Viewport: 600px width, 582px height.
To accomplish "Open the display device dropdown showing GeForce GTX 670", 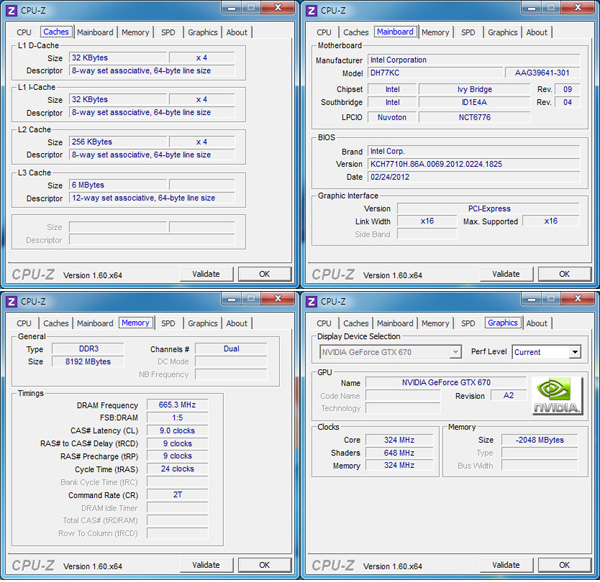I will coord(390,352).
